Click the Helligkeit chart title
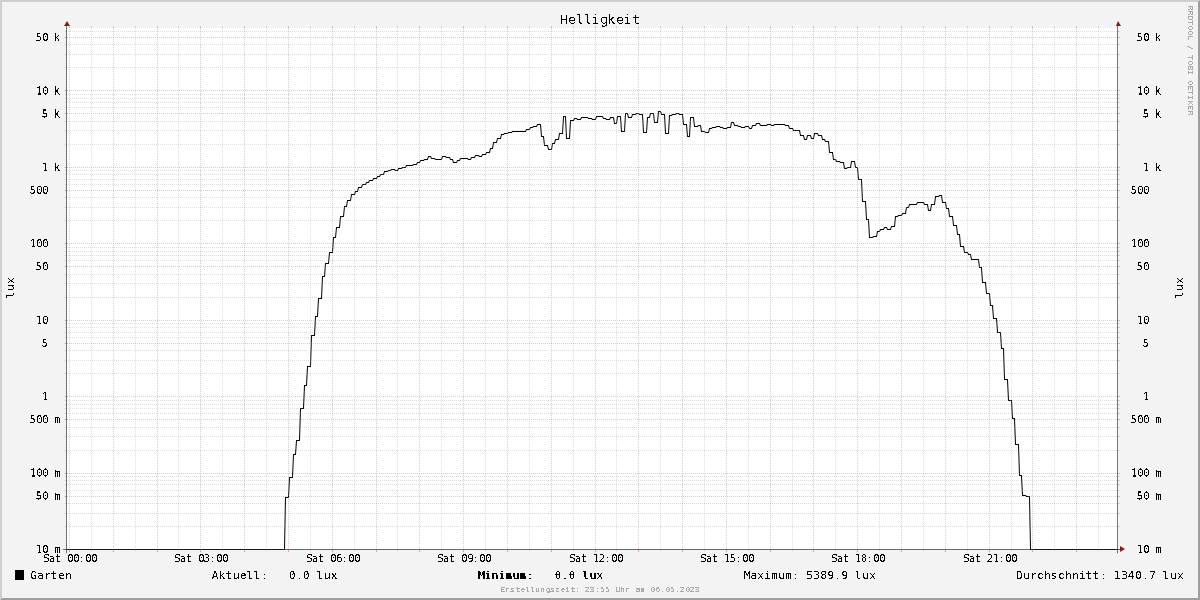This screenshot has height=600, width=1200. [600, 19]
